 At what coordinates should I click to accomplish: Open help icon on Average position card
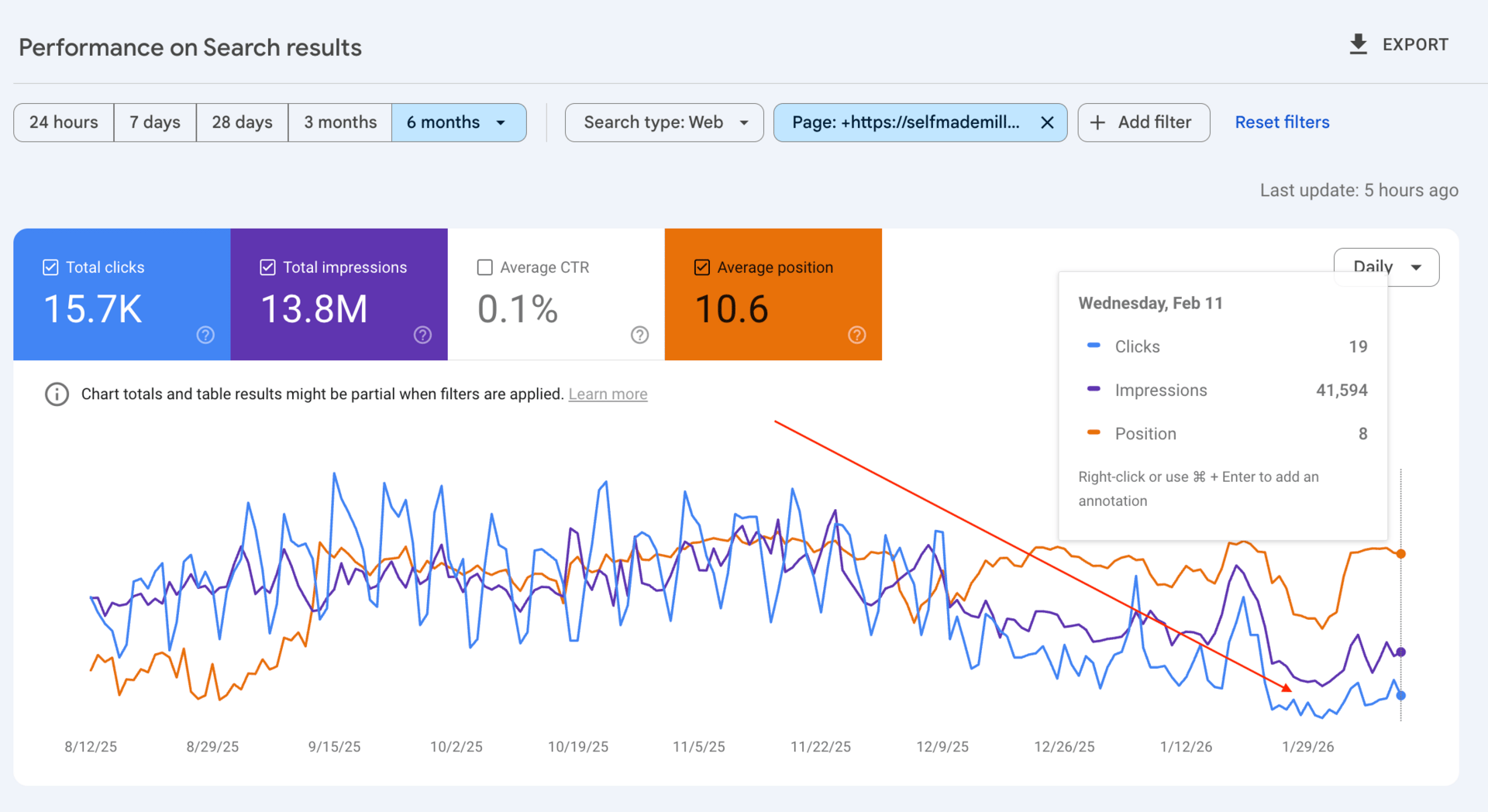[856, 335]
